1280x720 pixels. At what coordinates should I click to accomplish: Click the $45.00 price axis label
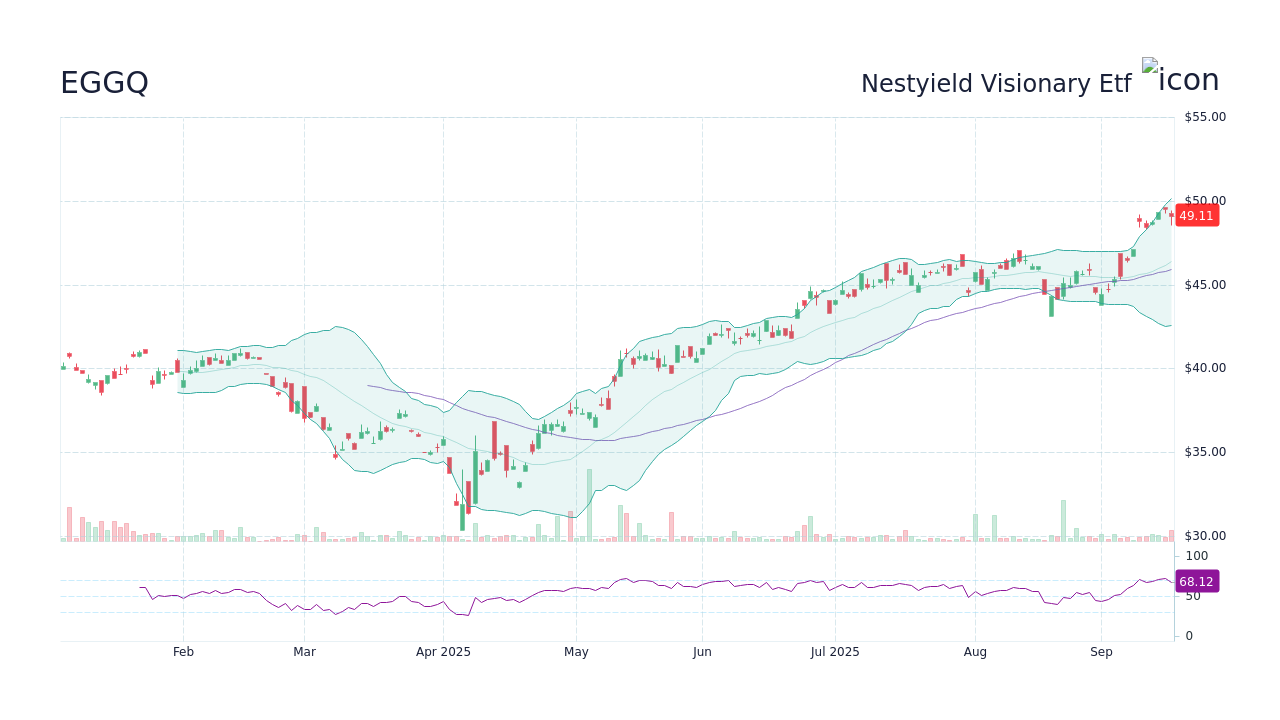point(1205,285)
